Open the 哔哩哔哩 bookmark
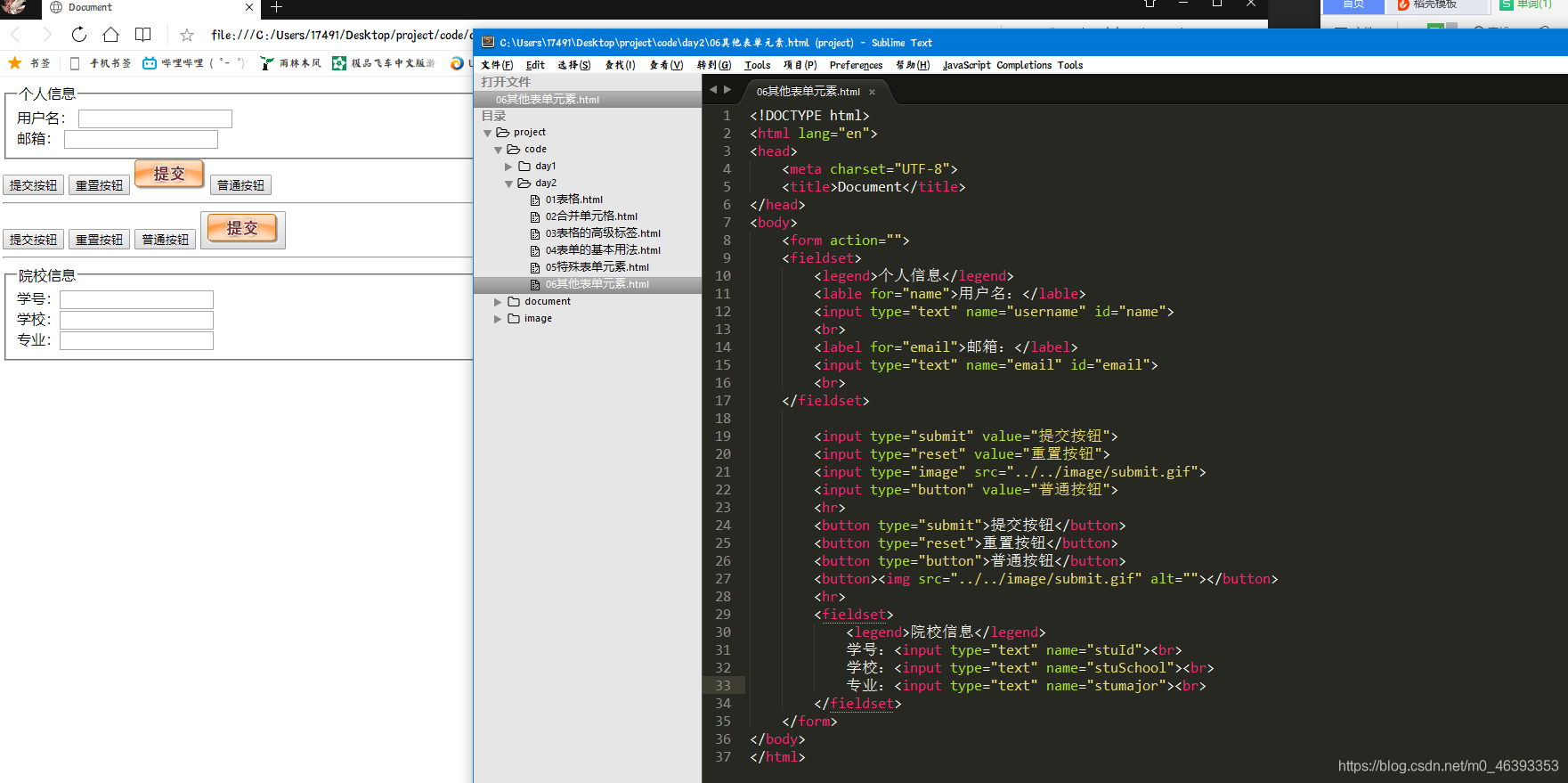The height and width of the screenshot is (783, 1568). pos(194,63)
